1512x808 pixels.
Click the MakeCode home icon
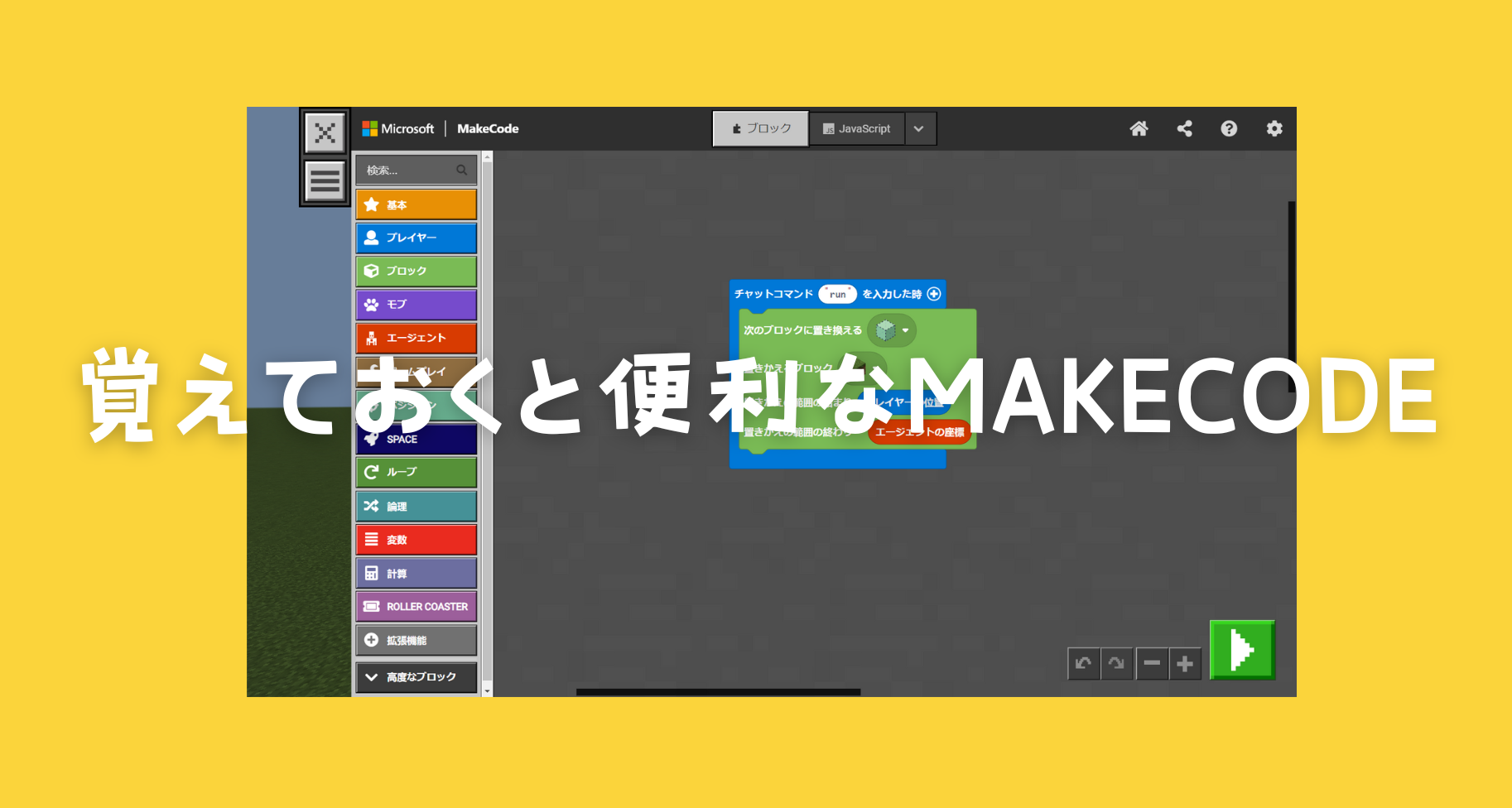coord(1139,128)
